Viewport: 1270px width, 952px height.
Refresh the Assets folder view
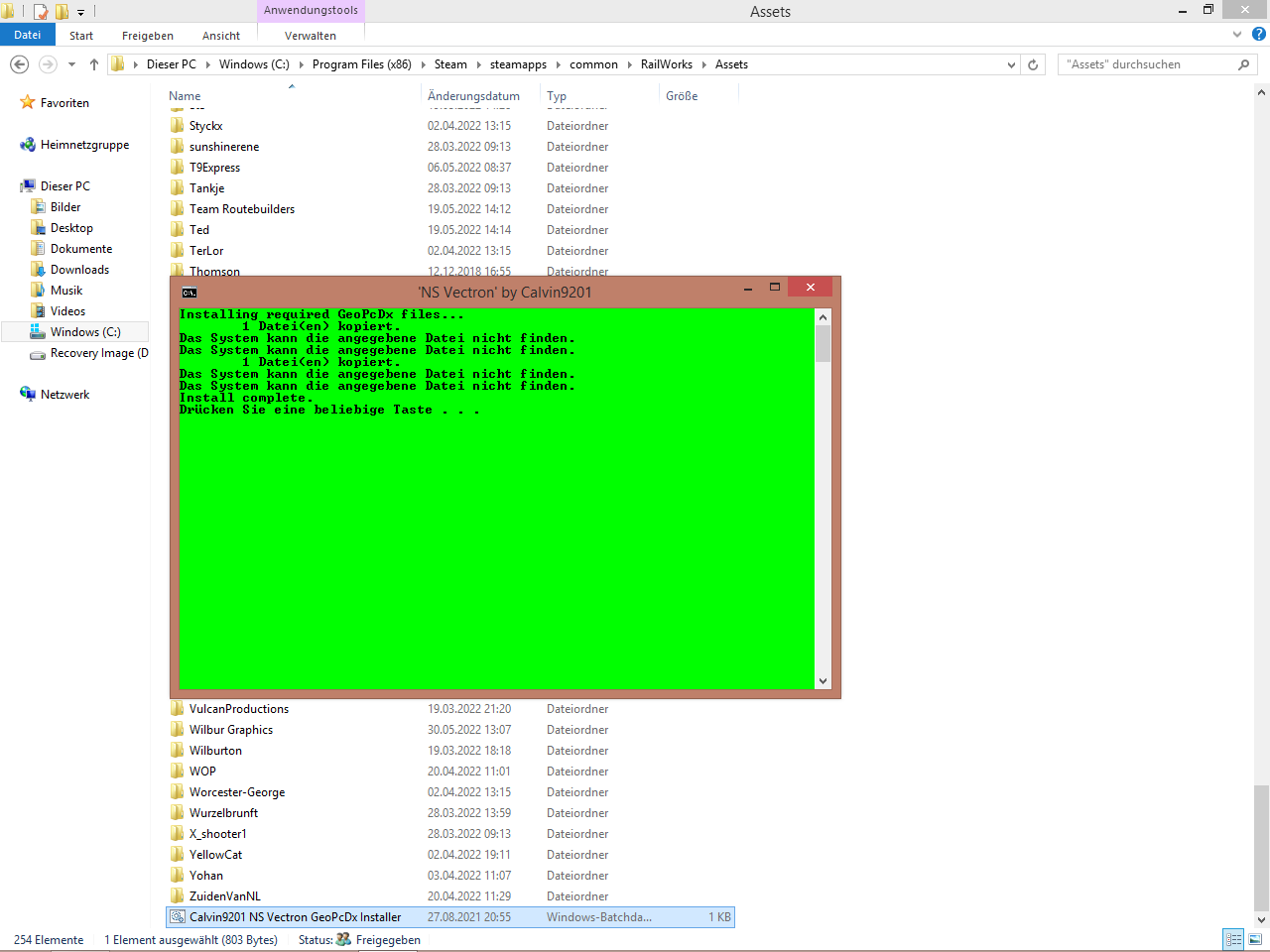point(1033,64)
